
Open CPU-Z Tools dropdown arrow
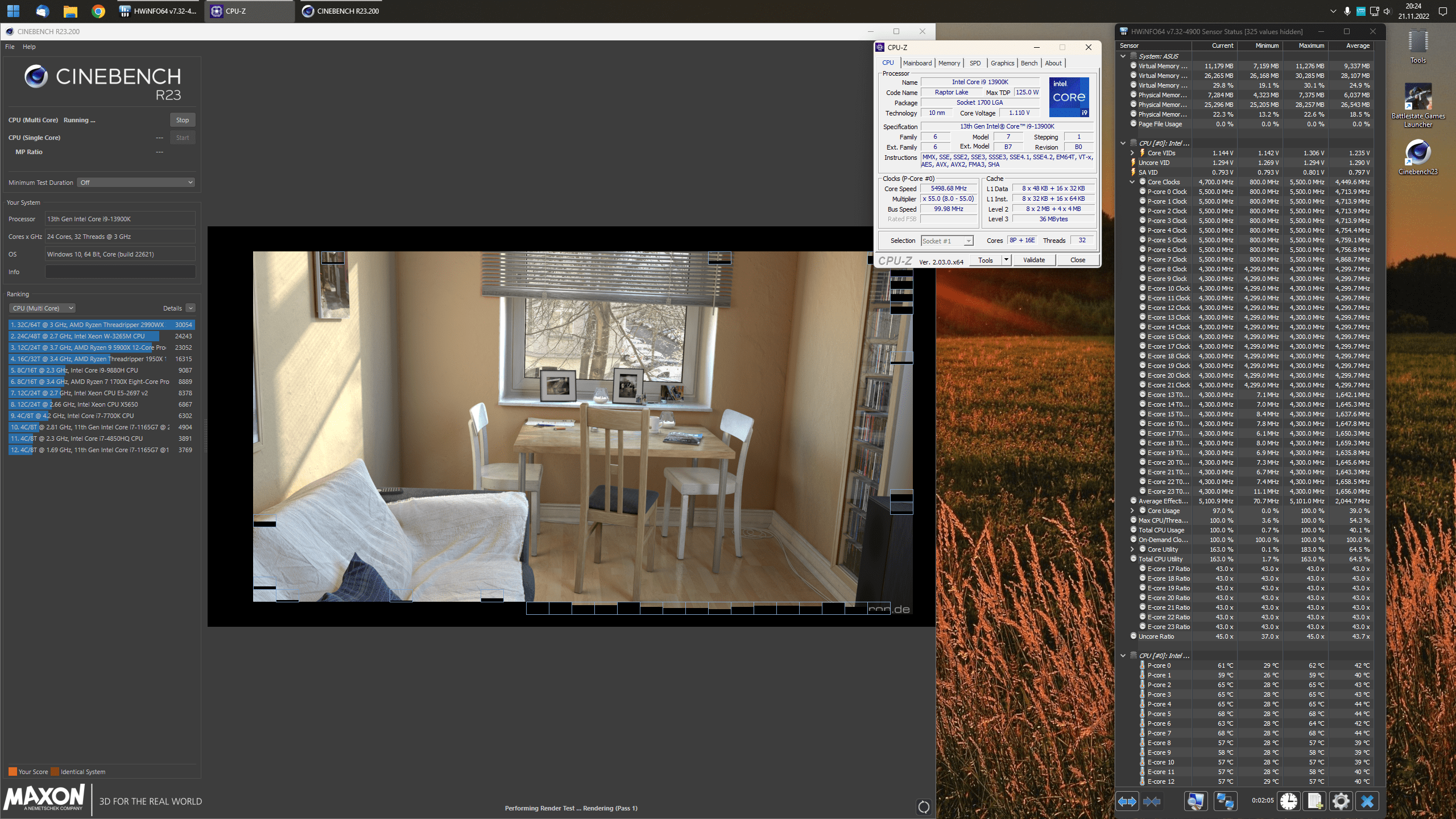coord(1006,260)
